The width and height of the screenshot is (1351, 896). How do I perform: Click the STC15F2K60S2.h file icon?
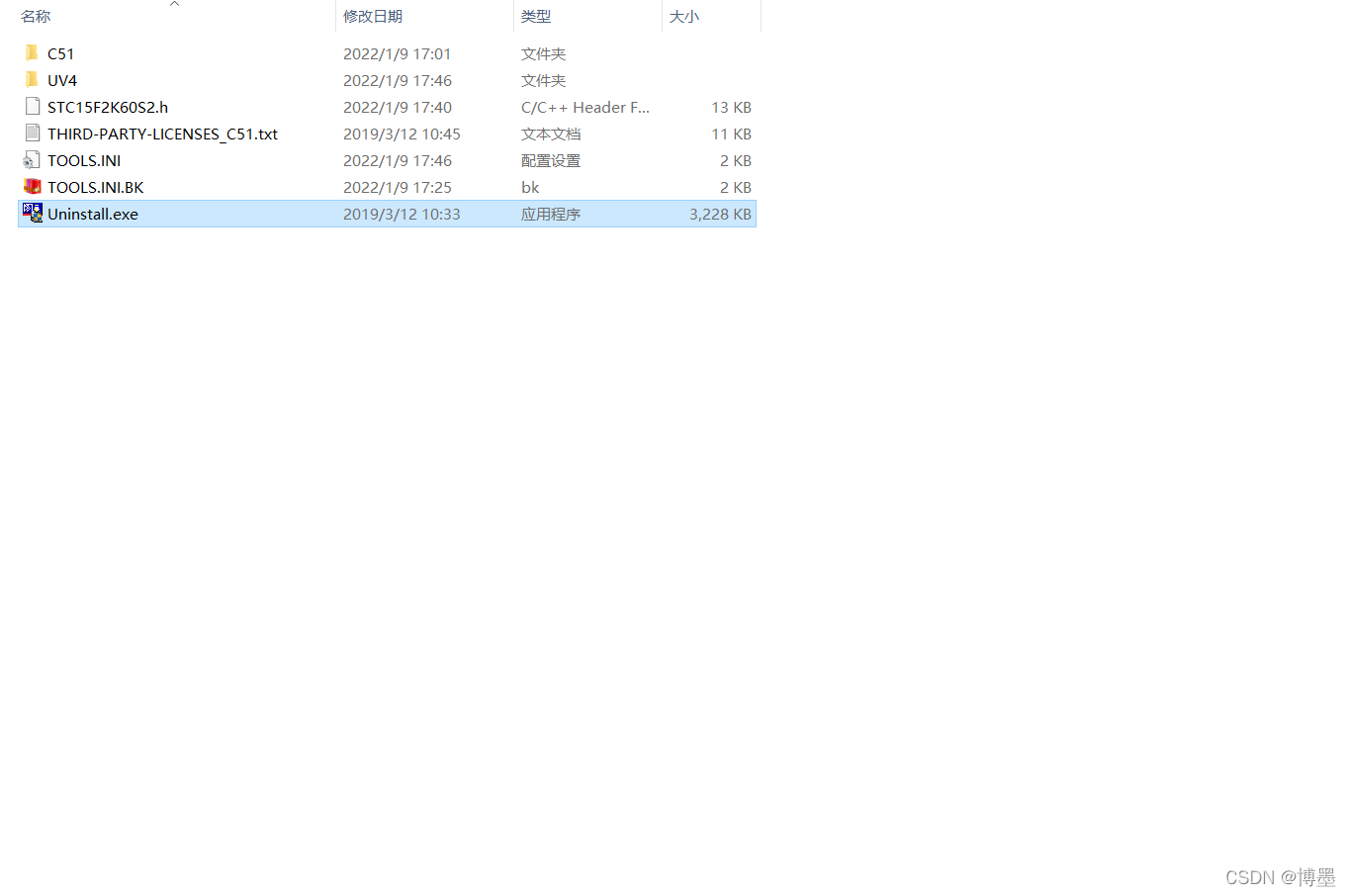coord(32,107)
